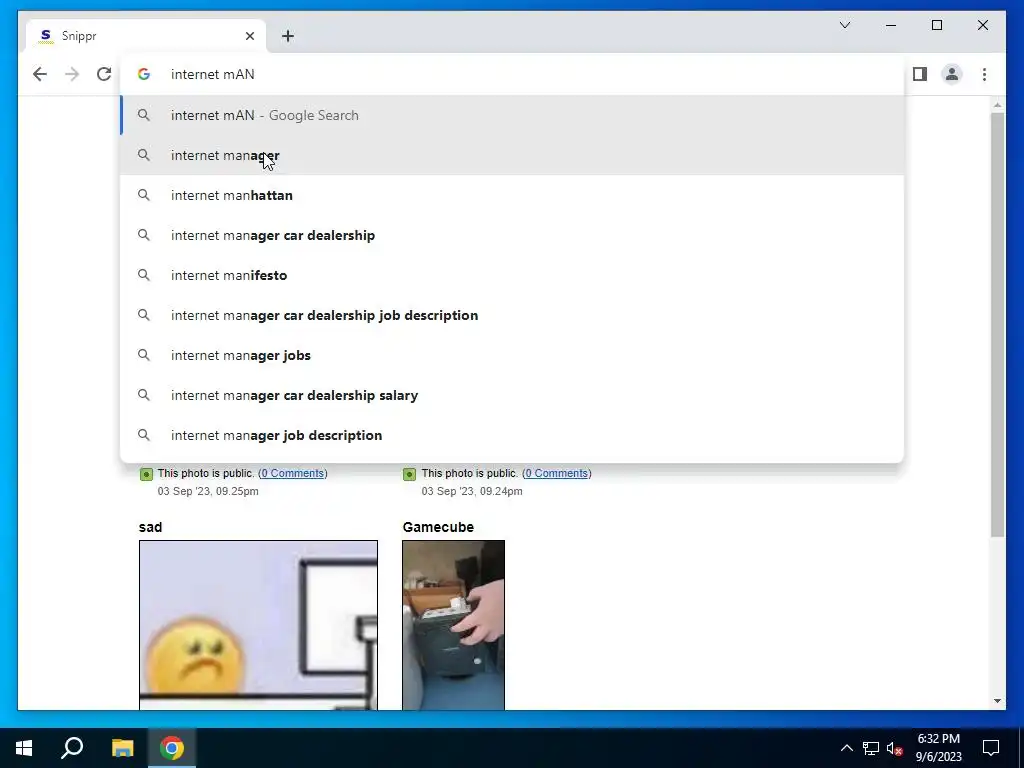Show hidden system tray icons
The width and height of the screenshot is (1024, 768).
[846, 748]
